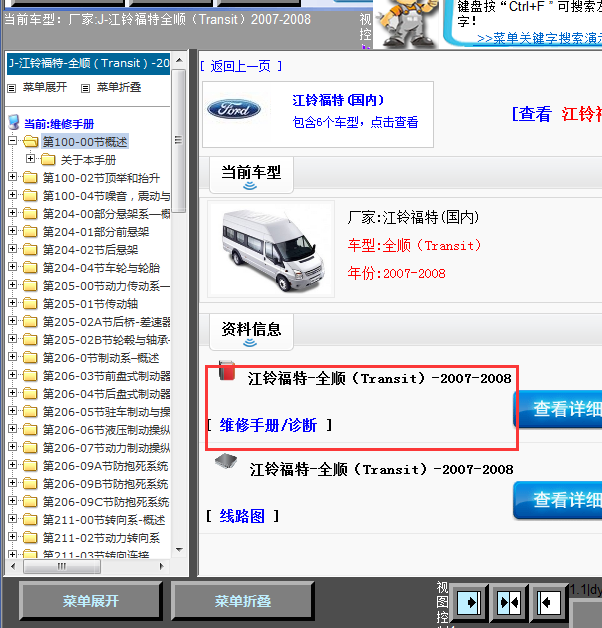The height and width of the screenshot is (628, 602).
Task: Click the horizontal scrollbar right arrow
Action: coord(161,566)
